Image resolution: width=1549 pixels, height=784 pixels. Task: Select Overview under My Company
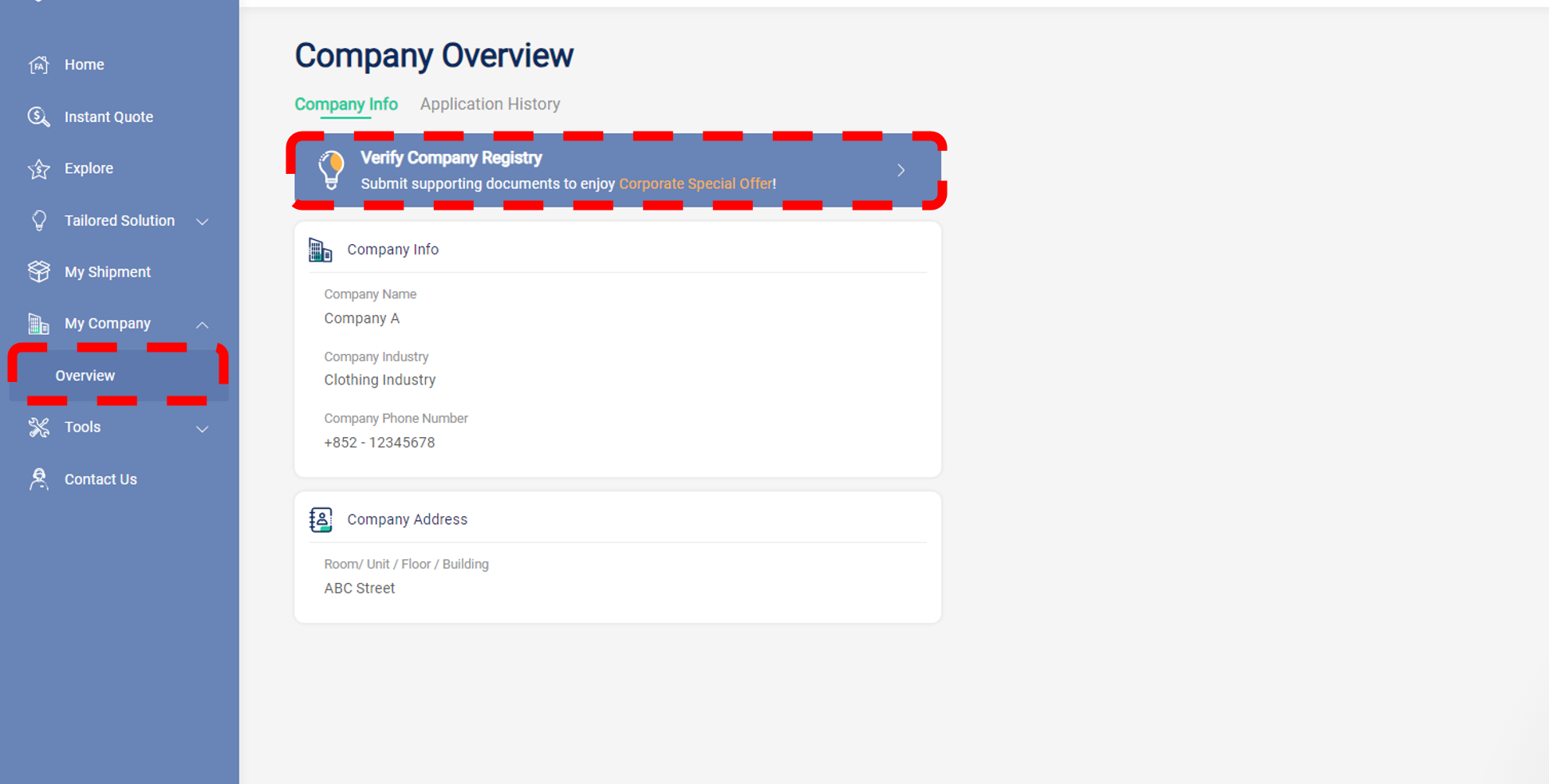coord(85,375)
